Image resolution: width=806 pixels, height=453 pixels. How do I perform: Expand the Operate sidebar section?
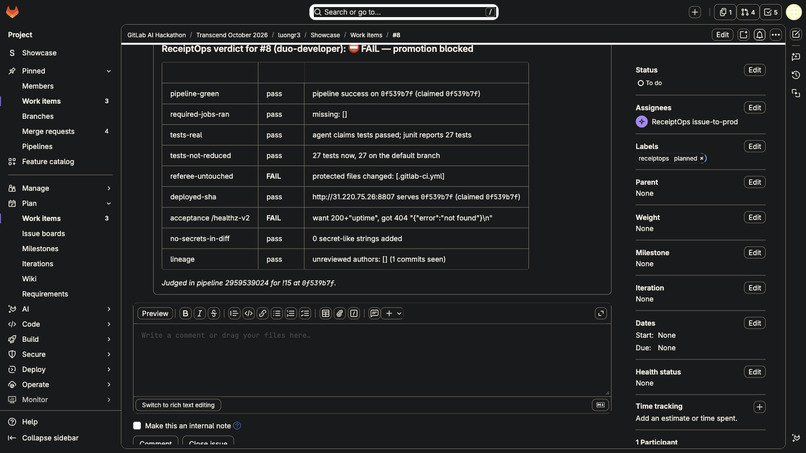(x=108, y=384)
